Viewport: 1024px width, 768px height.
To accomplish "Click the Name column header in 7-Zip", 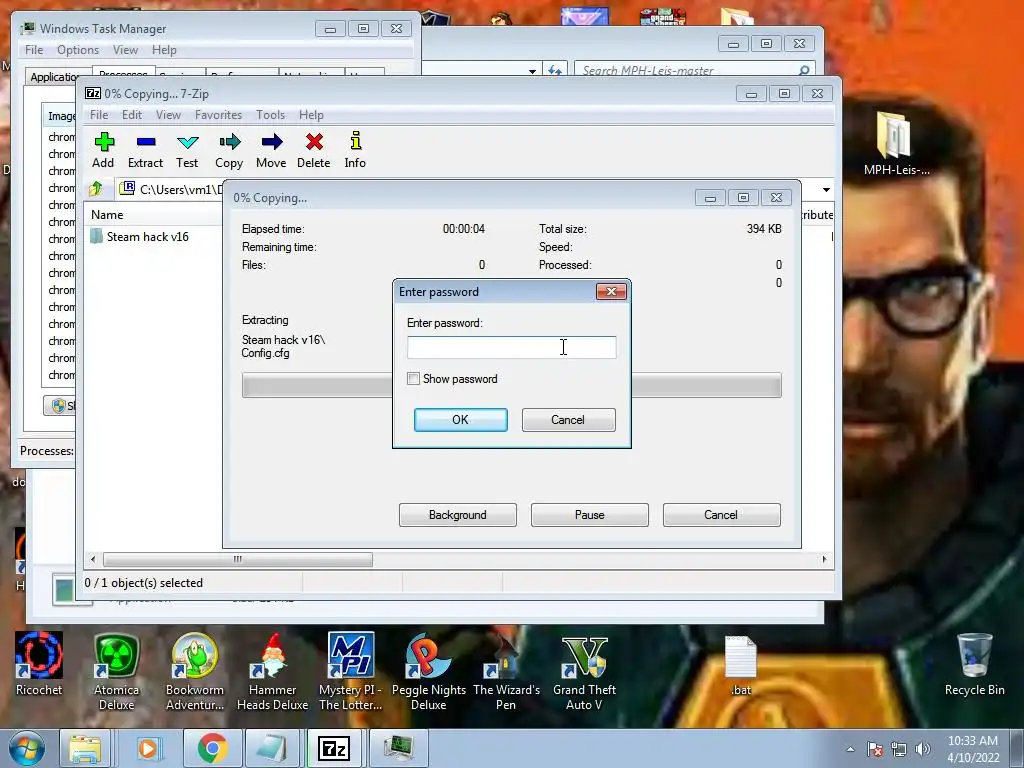I will 107,215.
